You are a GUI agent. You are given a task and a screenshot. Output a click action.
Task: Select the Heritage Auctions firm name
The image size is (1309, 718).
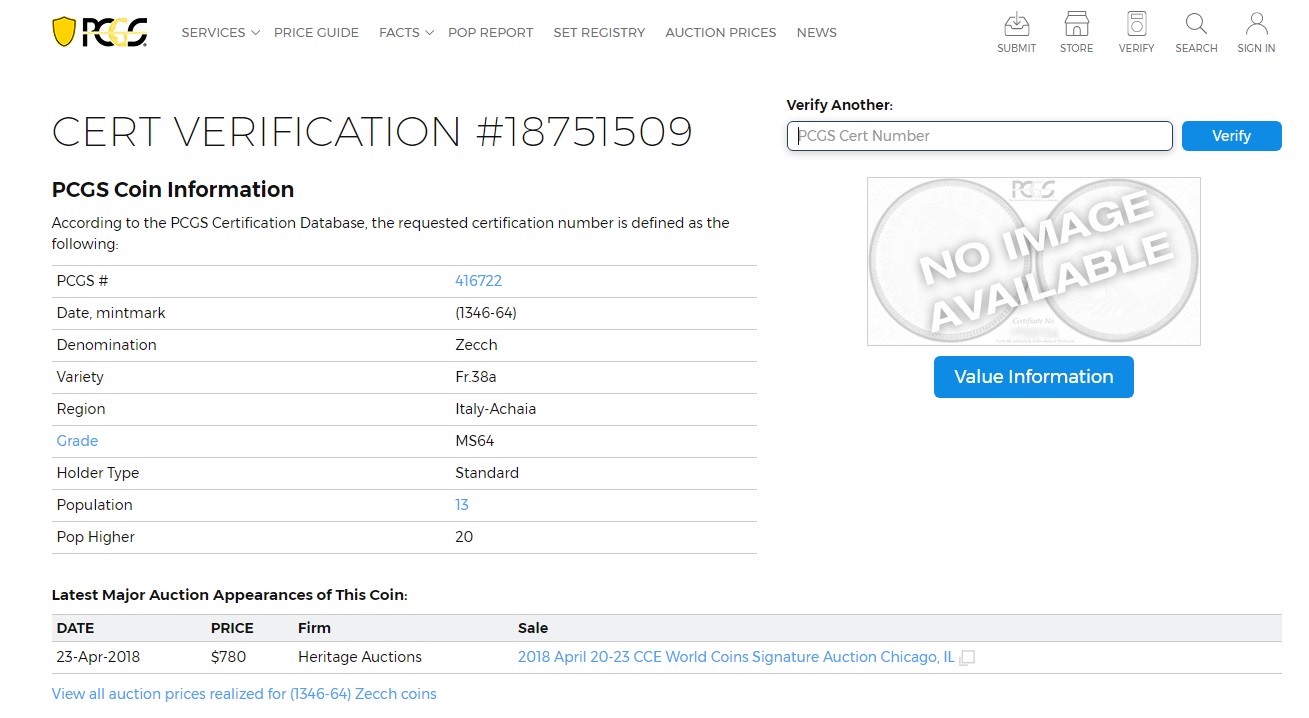360,657
